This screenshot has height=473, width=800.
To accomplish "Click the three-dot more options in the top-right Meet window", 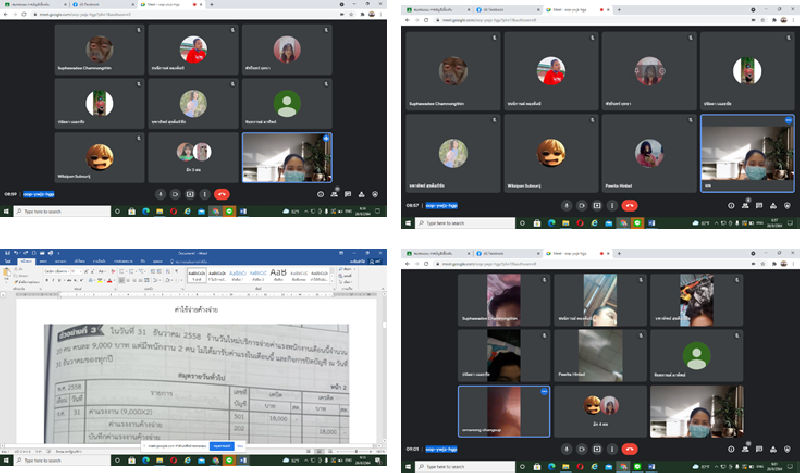I will 613,204.
